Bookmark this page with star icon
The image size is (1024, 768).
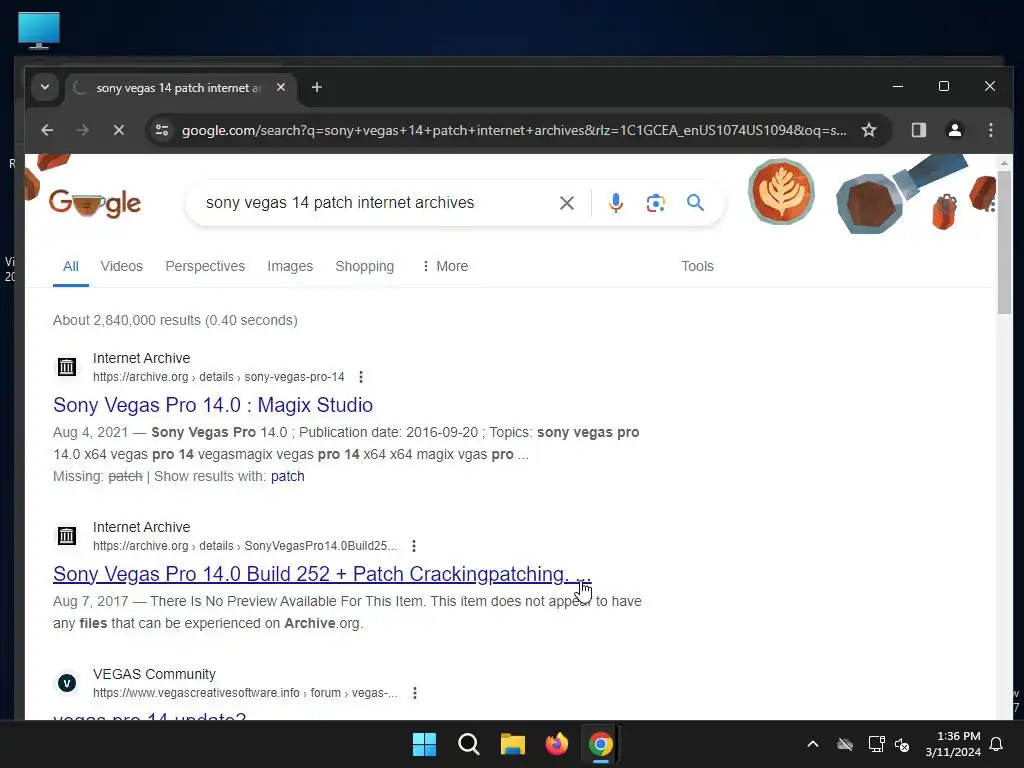tap(869, 130)
